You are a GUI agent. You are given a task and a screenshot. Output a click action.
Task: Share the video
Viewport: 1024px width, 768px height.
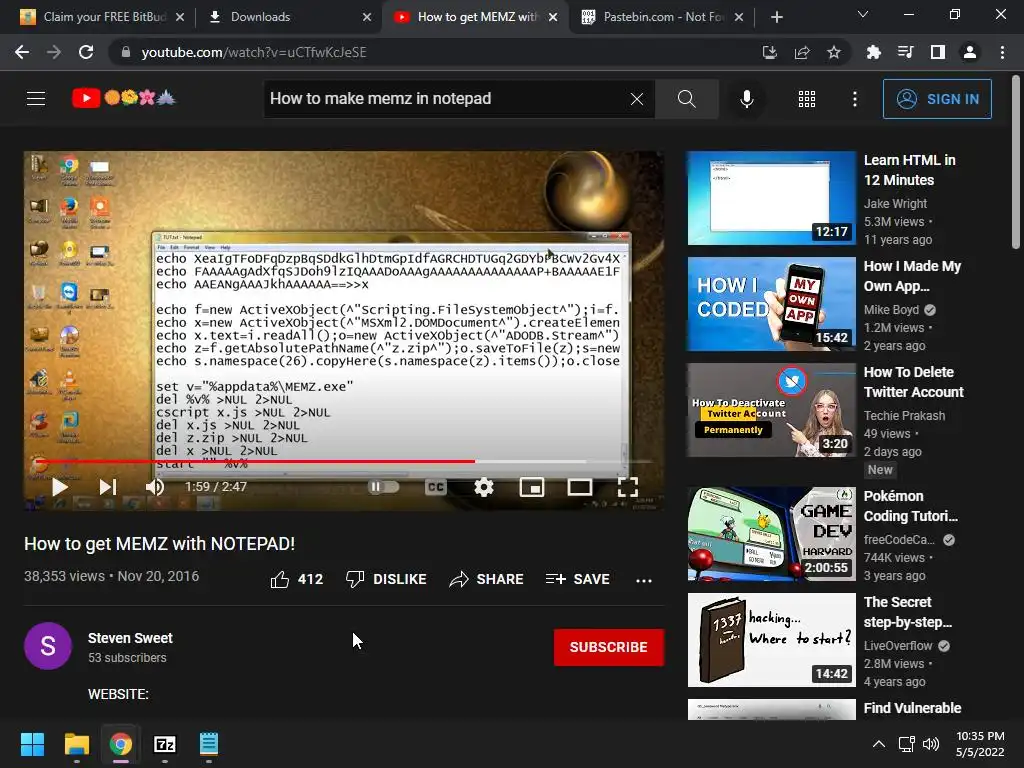pyautogui.click(x=487, y=579)
